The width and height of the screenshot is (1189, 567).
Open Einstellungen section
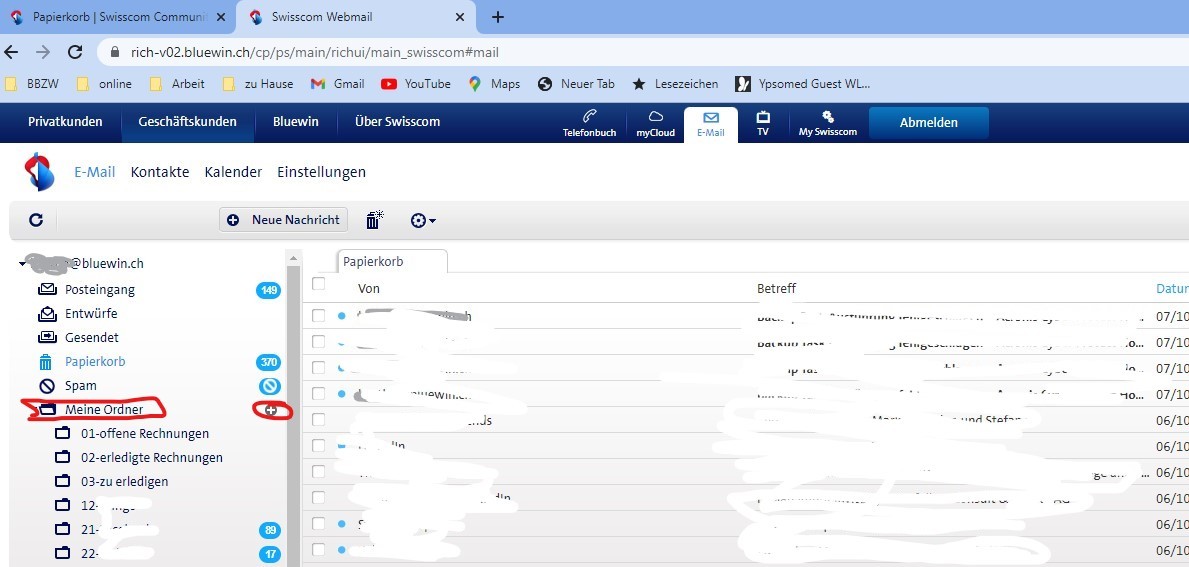click(322, 172)
